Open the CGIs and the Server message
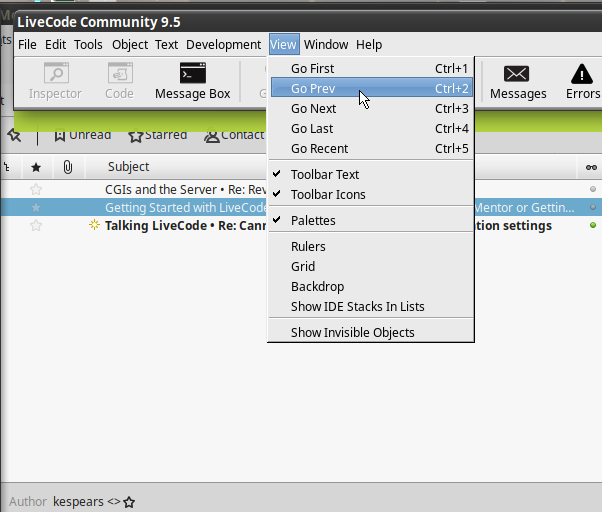 (x=185, y=189)
